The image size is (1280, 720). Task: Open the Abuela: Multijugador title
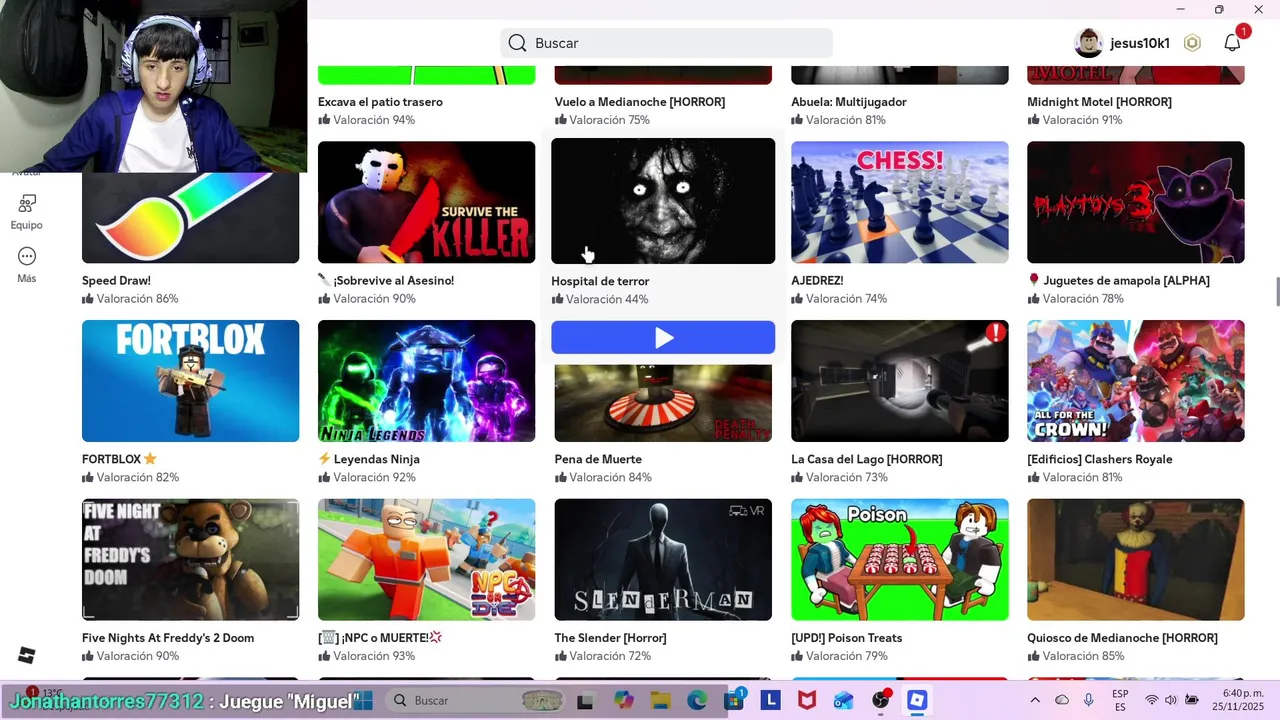[x=849, y=102]
